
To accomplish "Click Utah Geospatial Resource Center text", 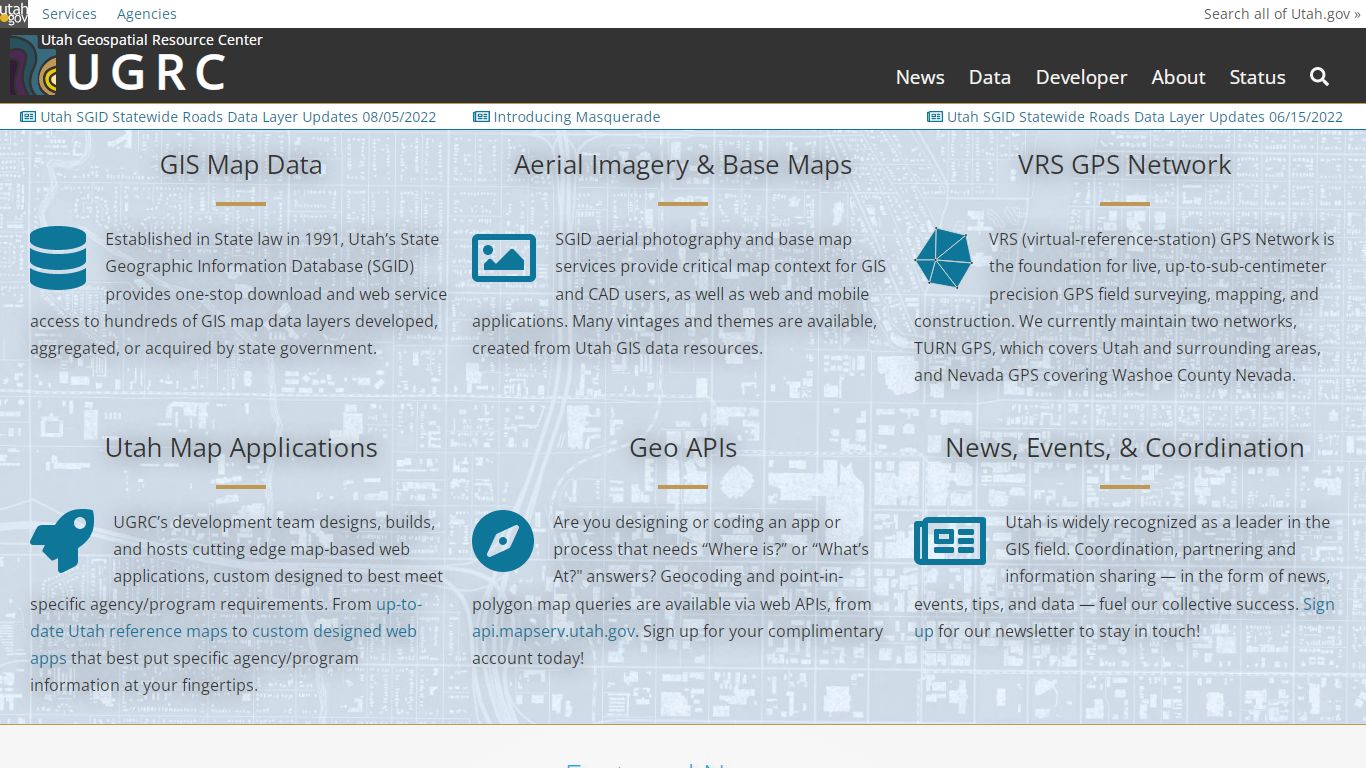I will pos(152,40).
